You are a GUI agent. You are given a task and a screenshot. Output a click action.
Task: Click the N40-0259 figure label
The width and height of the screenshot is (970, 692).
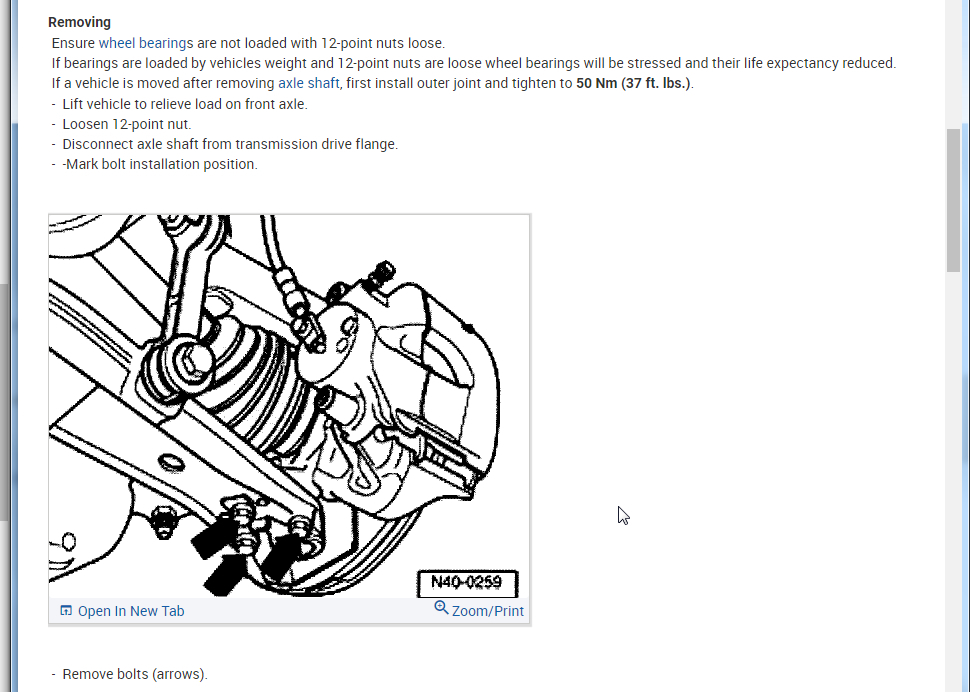tap(468, 583)
